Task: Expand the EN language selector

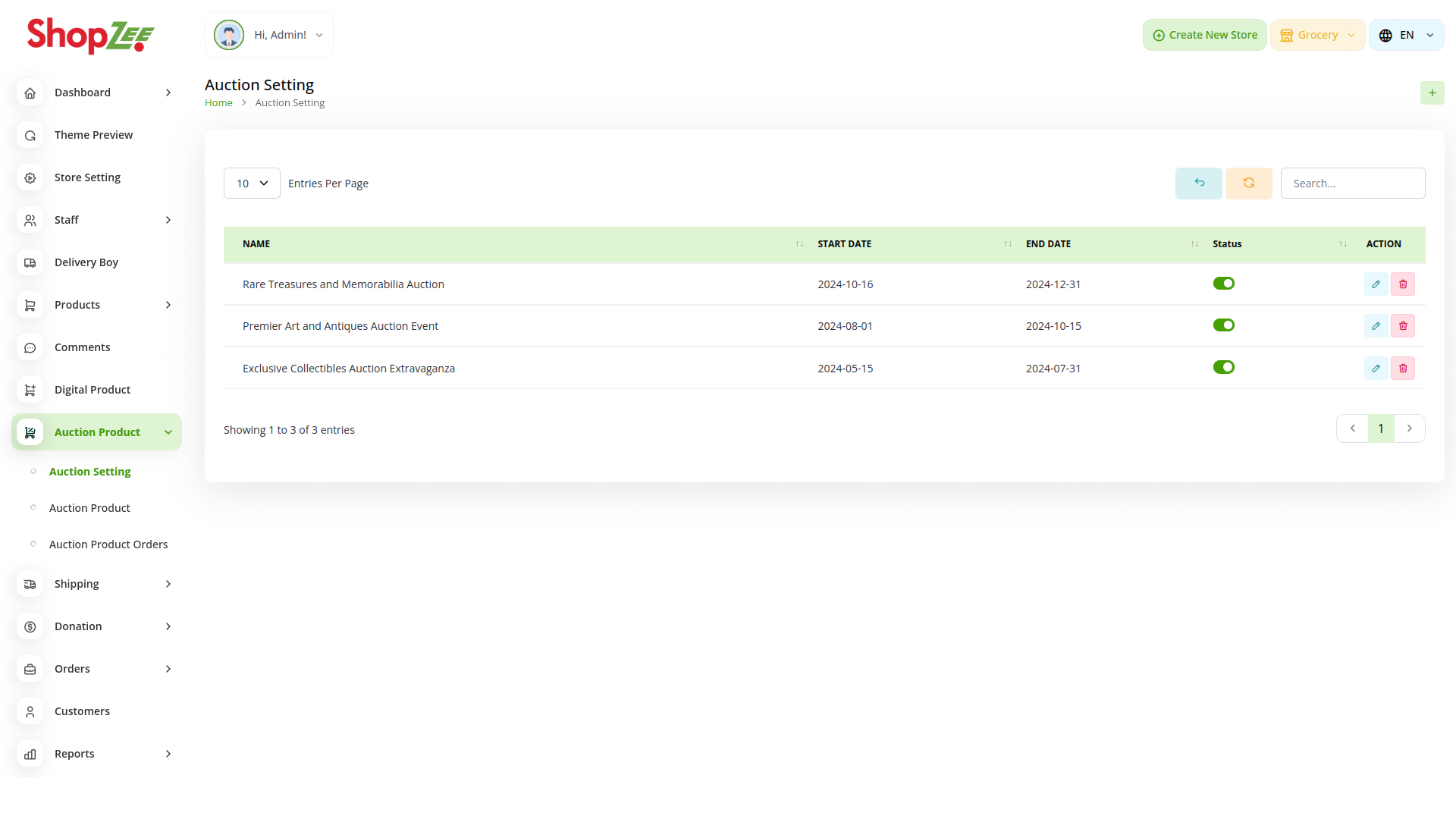Action: [x=1406, y=35]
